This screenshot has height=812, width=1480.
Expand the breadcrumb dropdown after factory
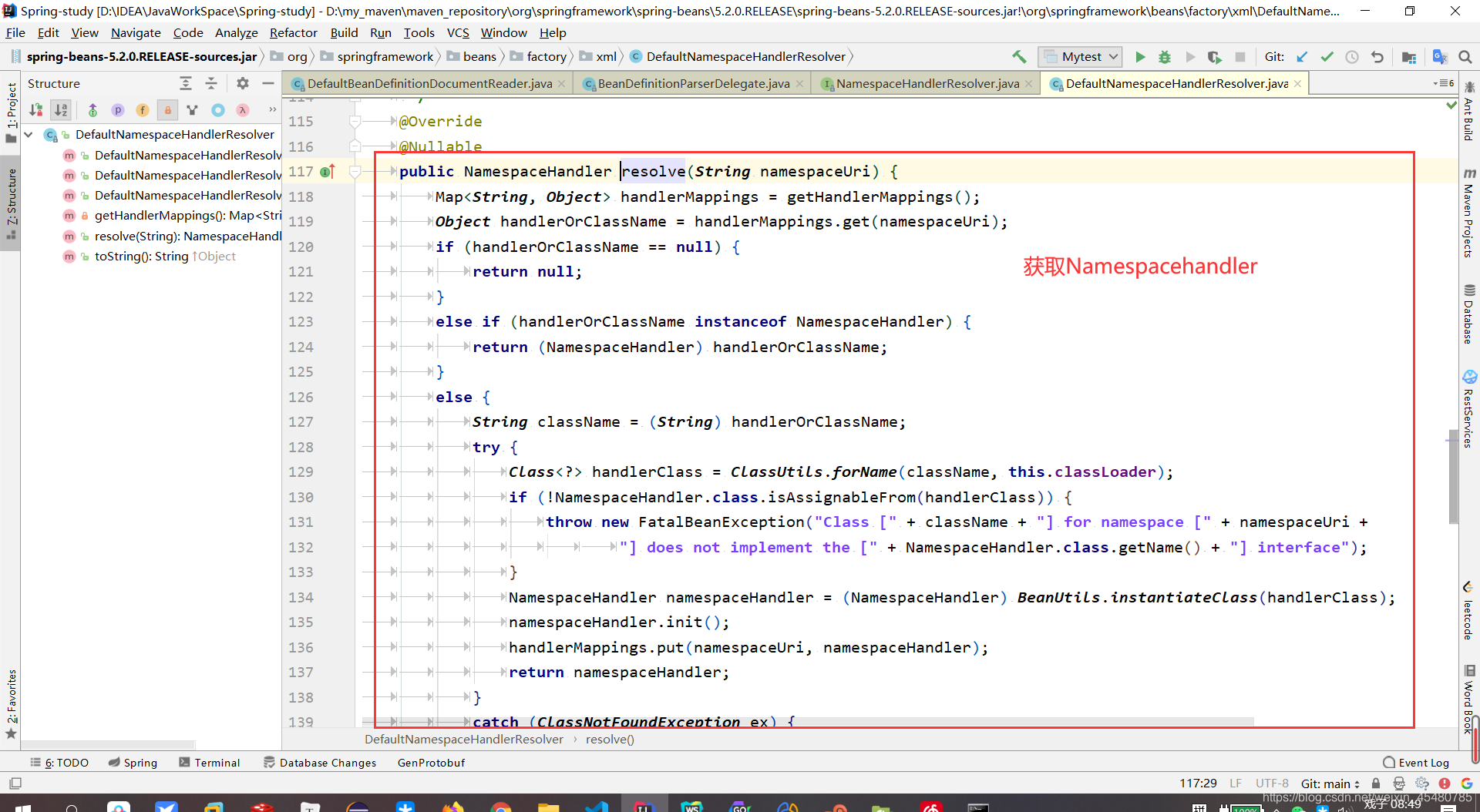[x=570, y=56]
